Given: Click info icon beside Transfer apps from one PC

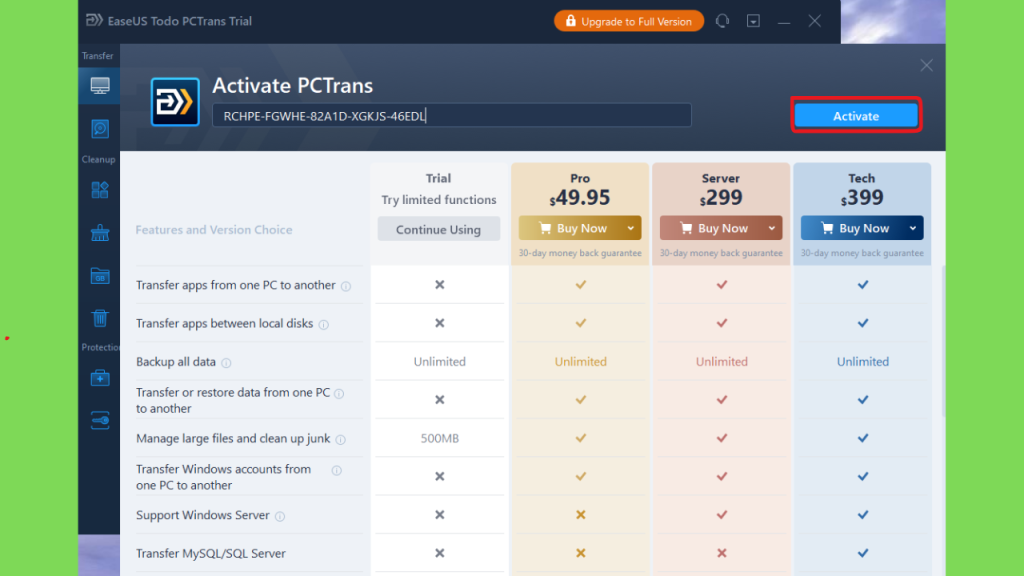Looking at the screenshot, I should 346,286.
